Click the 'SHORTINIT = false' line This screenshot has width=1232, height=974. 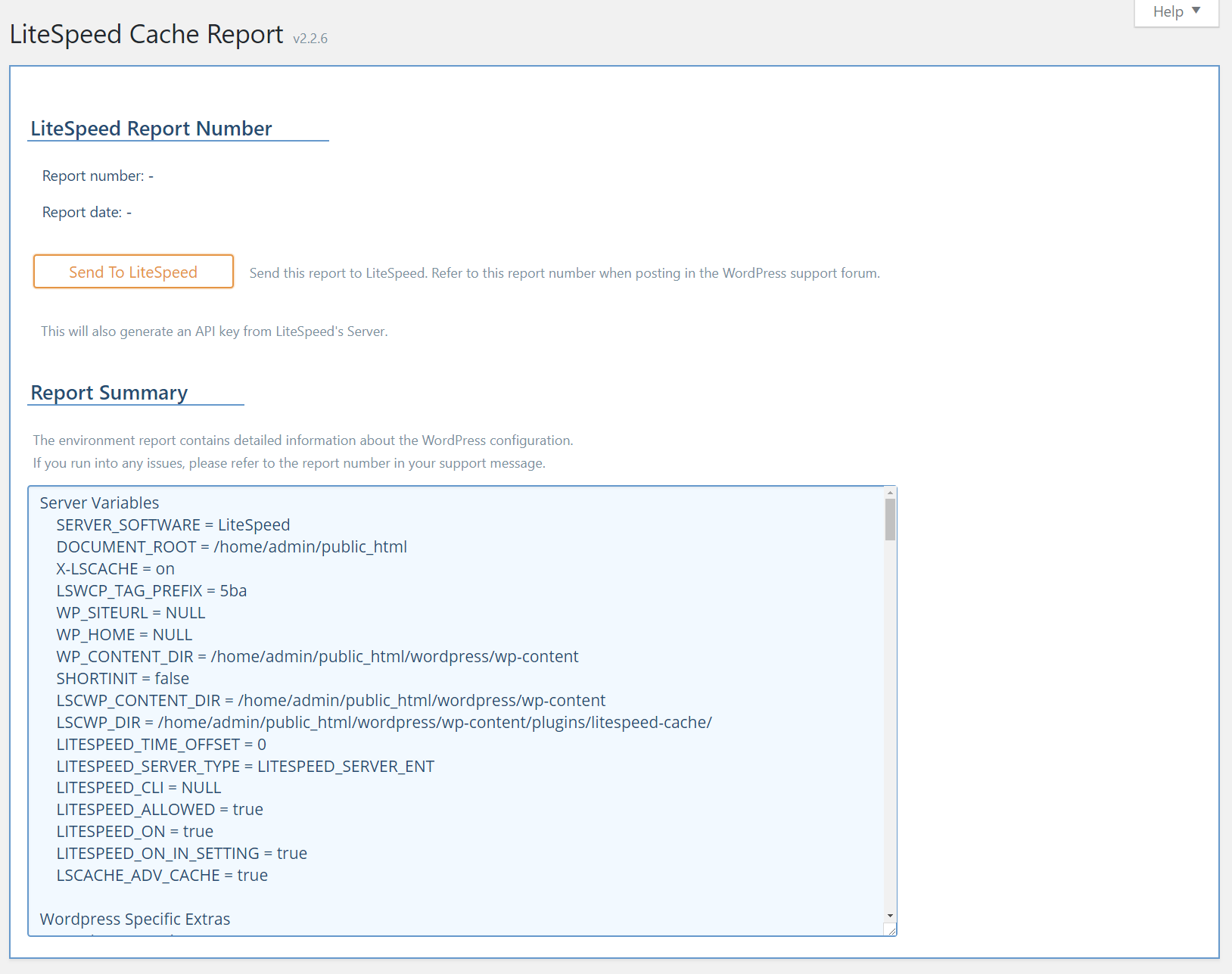(123, 679)
